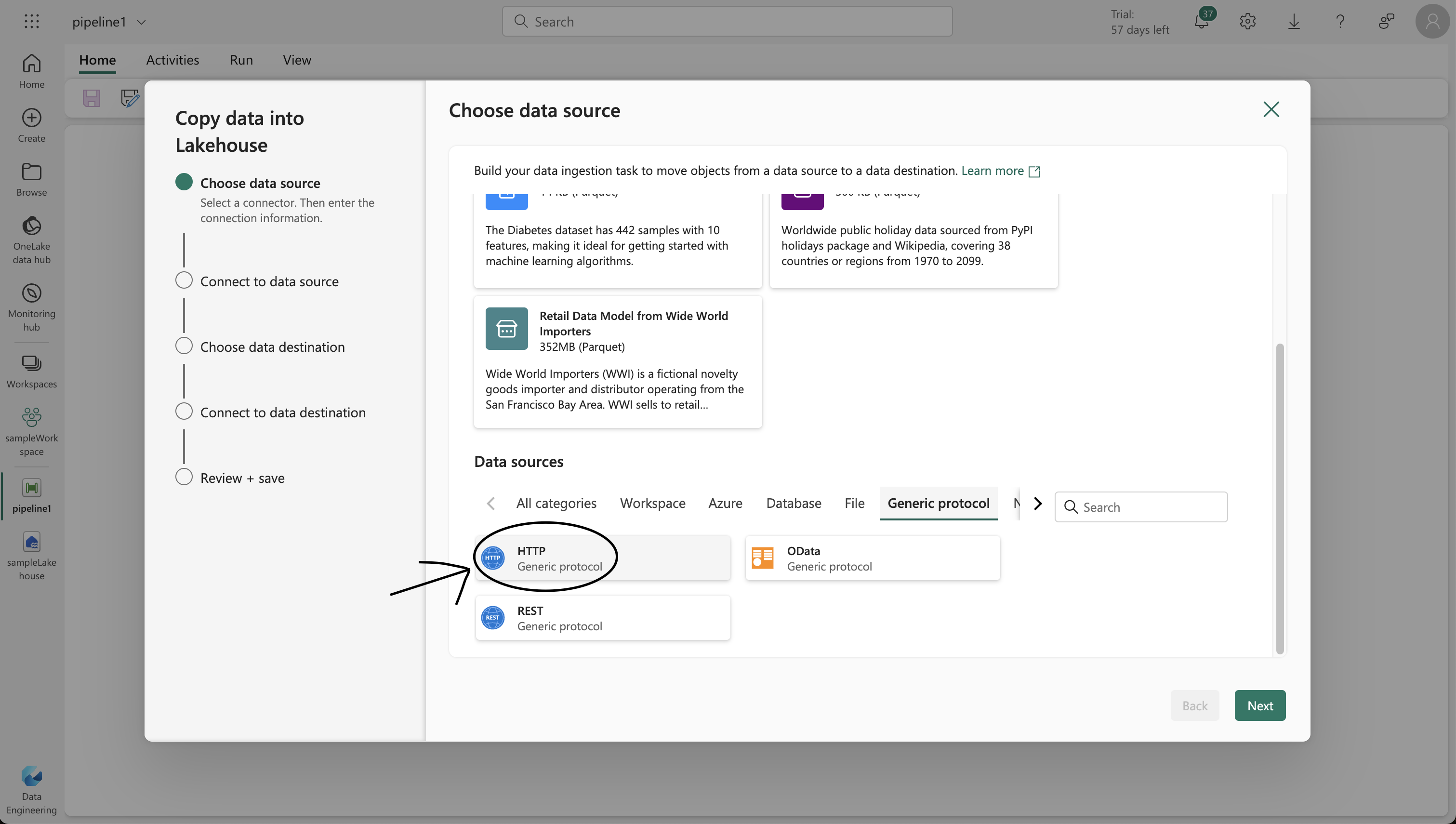The width and height of the screenshot is (1456, 824).
Task: Open the Data Engineering experience switcher
Action: [32, 790]
